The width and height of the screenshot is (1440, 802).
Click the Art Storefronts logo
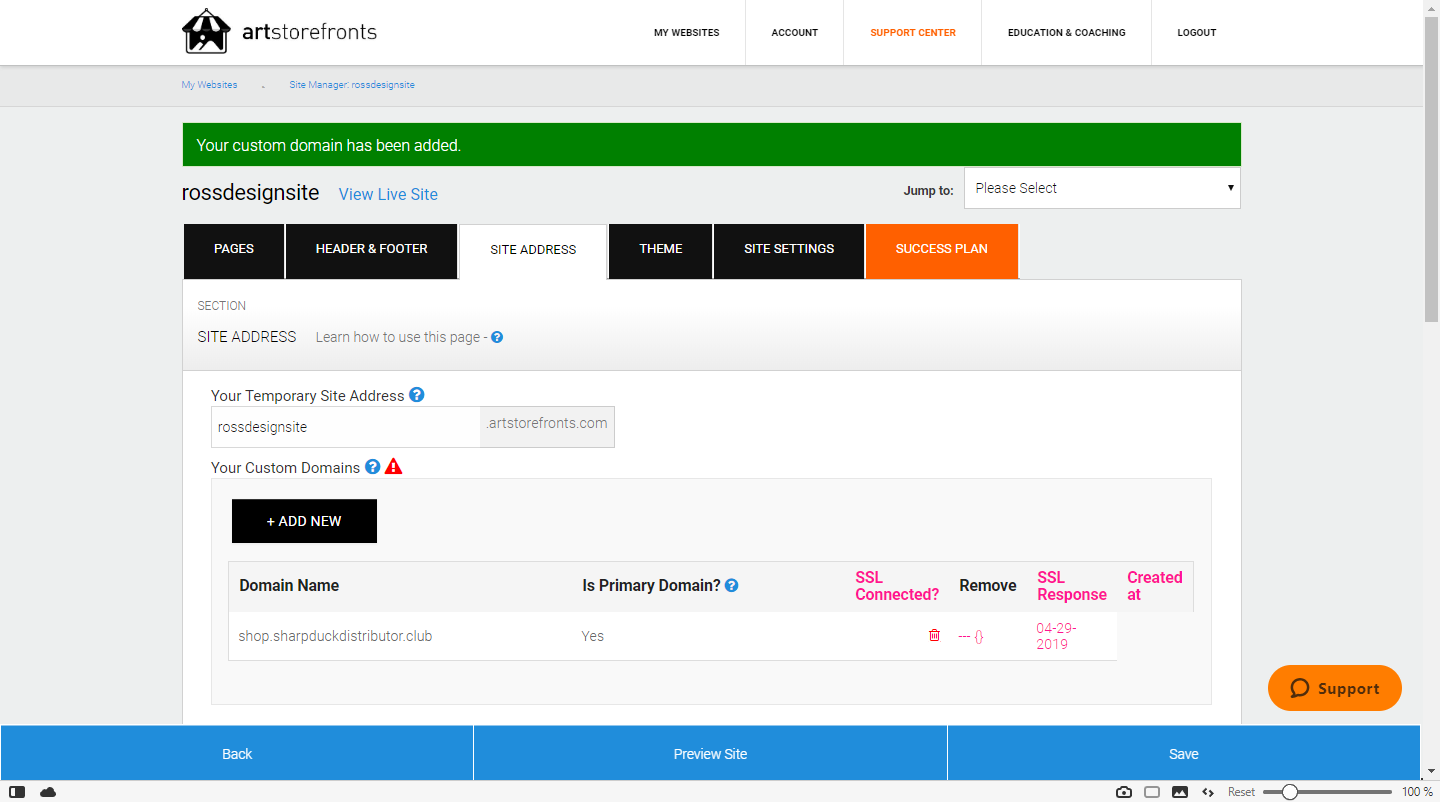click(279, 32)
